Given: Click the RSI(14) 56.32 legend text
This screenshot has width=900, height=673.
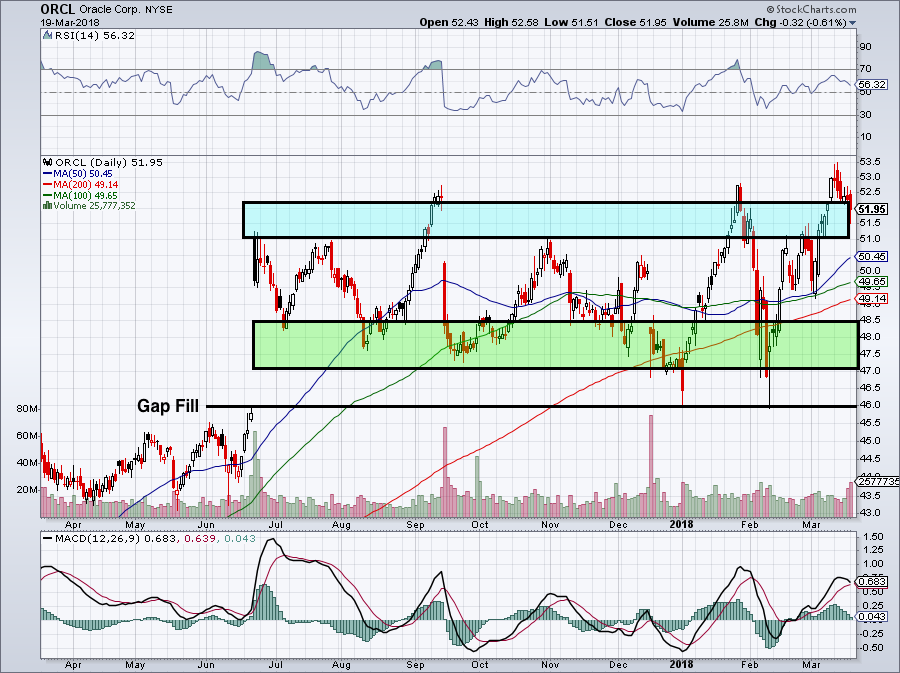Looking at the screenshot, I should pyautogui.click(x=95, y=36).
